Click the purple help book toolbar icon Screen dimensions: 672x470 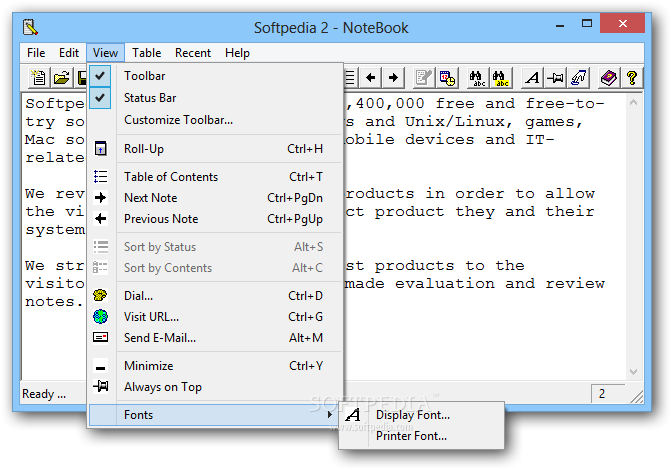coord(609,78)
